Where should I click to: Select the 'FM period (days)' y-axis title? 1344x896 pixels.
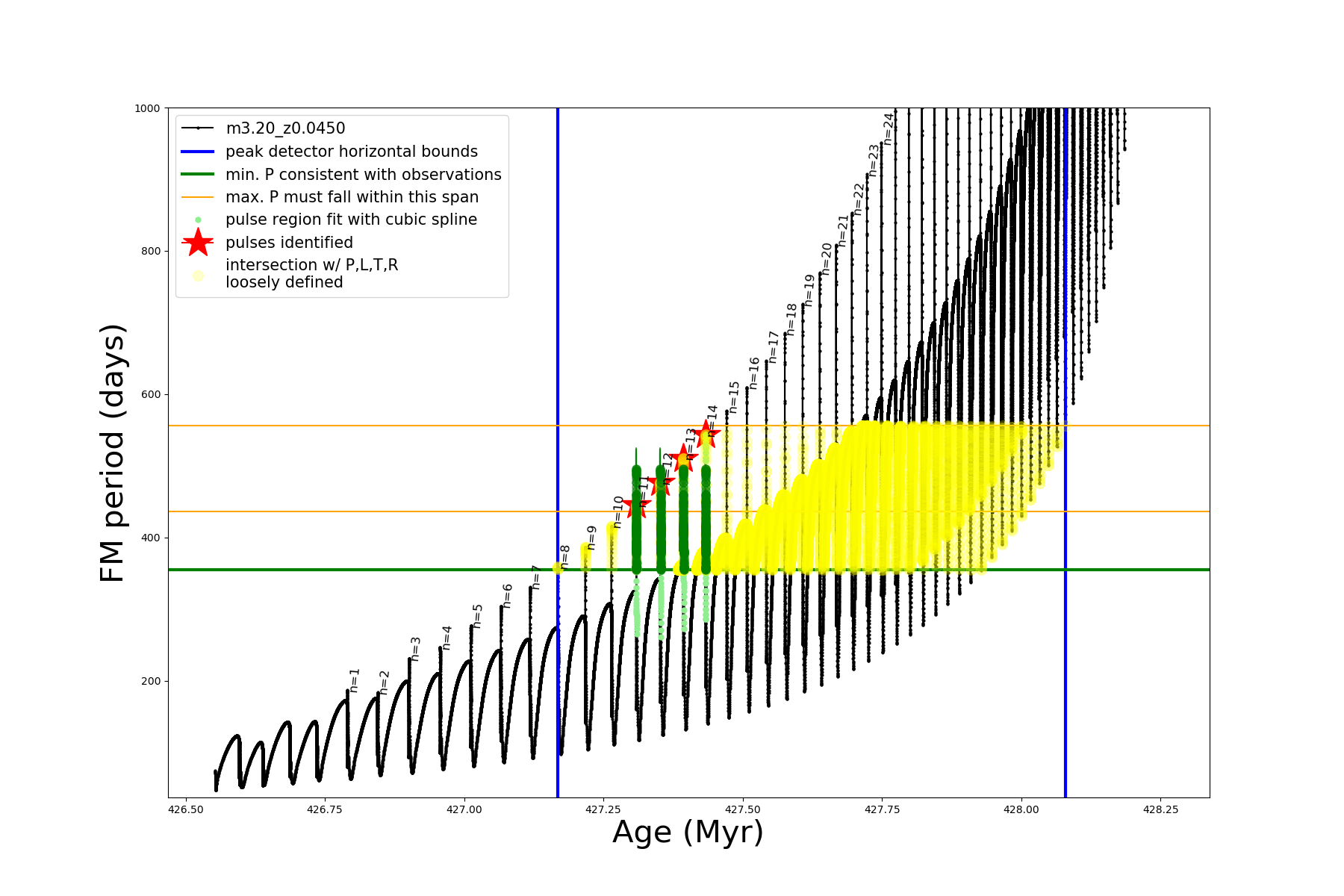(112, 453)
